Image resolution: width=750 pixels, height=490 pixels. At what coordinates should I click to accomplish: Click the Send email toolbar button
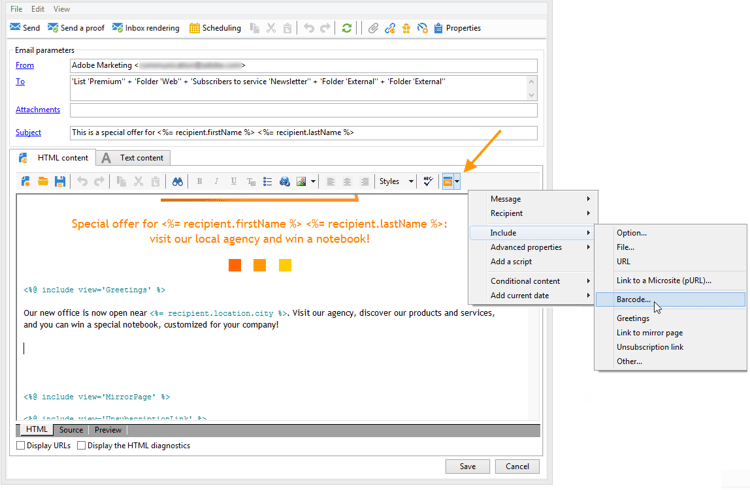click(x=25, y=28)
